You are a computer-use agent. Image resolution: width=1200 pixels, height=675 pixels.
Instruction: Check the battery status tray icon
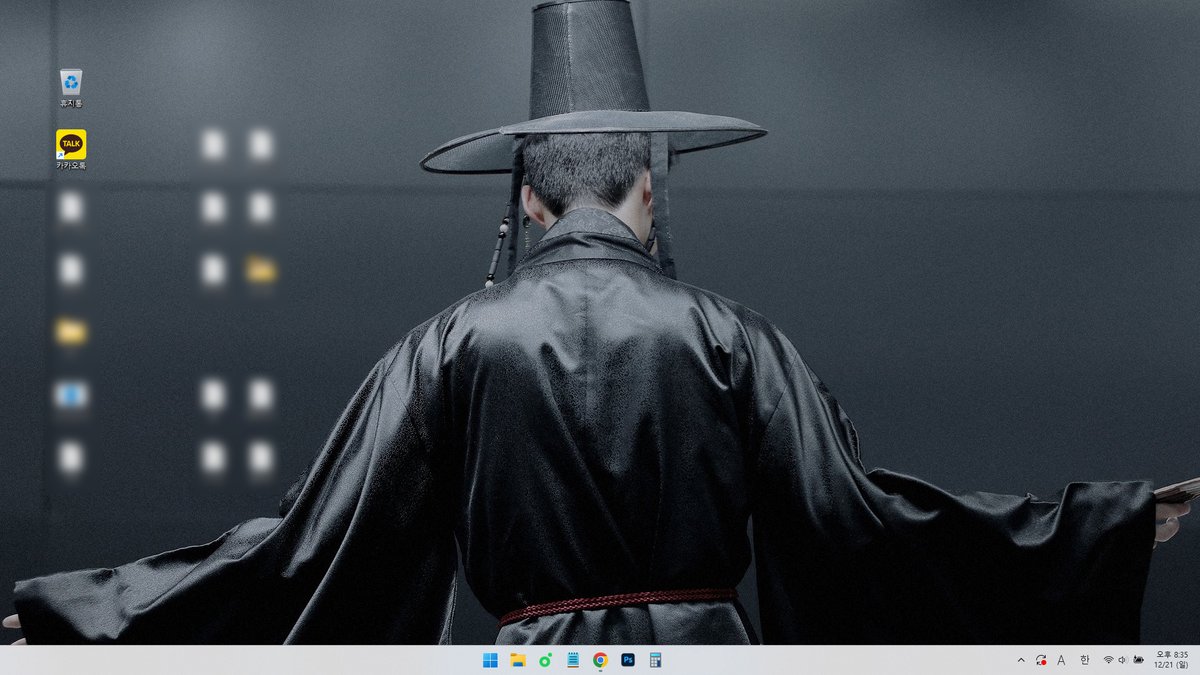point(1138,660)
